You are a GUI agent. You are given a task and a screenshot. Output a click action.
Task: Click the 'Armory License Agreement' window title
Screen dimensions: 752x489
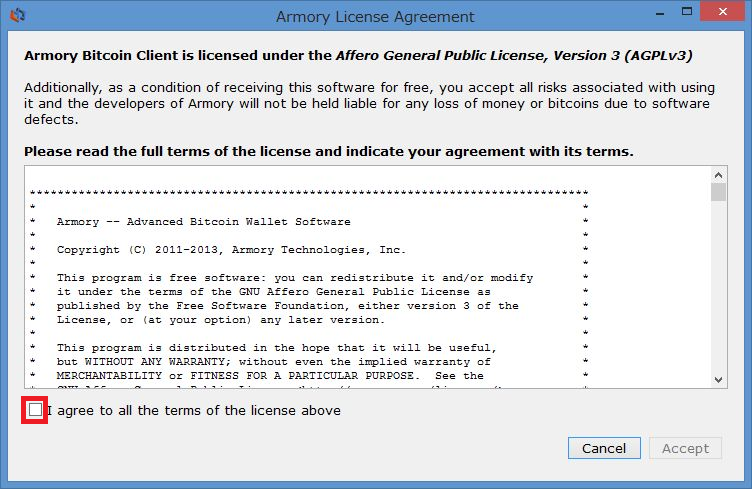[x=375, y=17]
